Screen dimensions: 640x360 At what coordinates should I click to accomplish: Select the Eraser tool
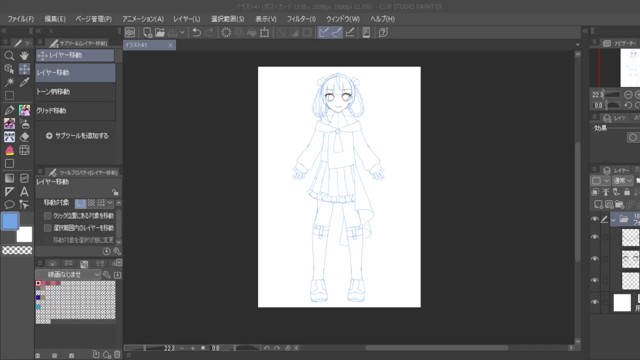tap(24, 137)
